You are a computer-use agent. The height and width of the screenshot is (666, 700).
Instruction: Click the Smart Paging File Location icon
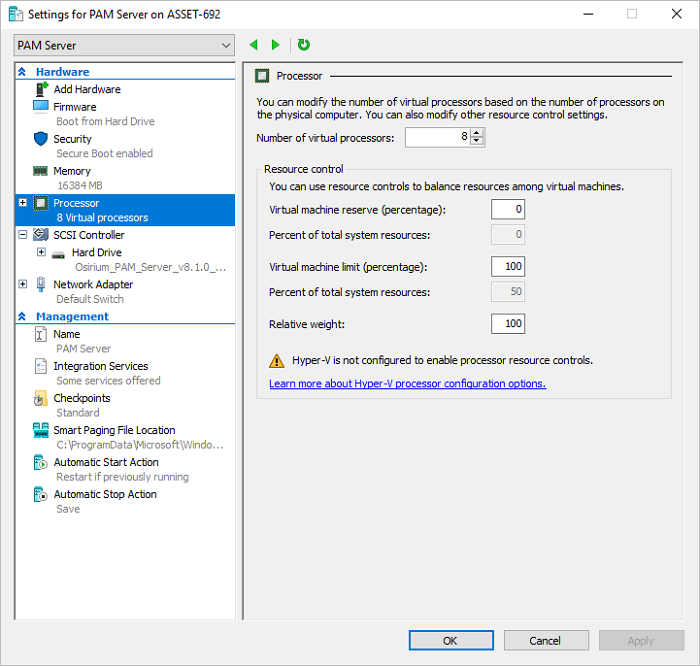tap(41, 430)
